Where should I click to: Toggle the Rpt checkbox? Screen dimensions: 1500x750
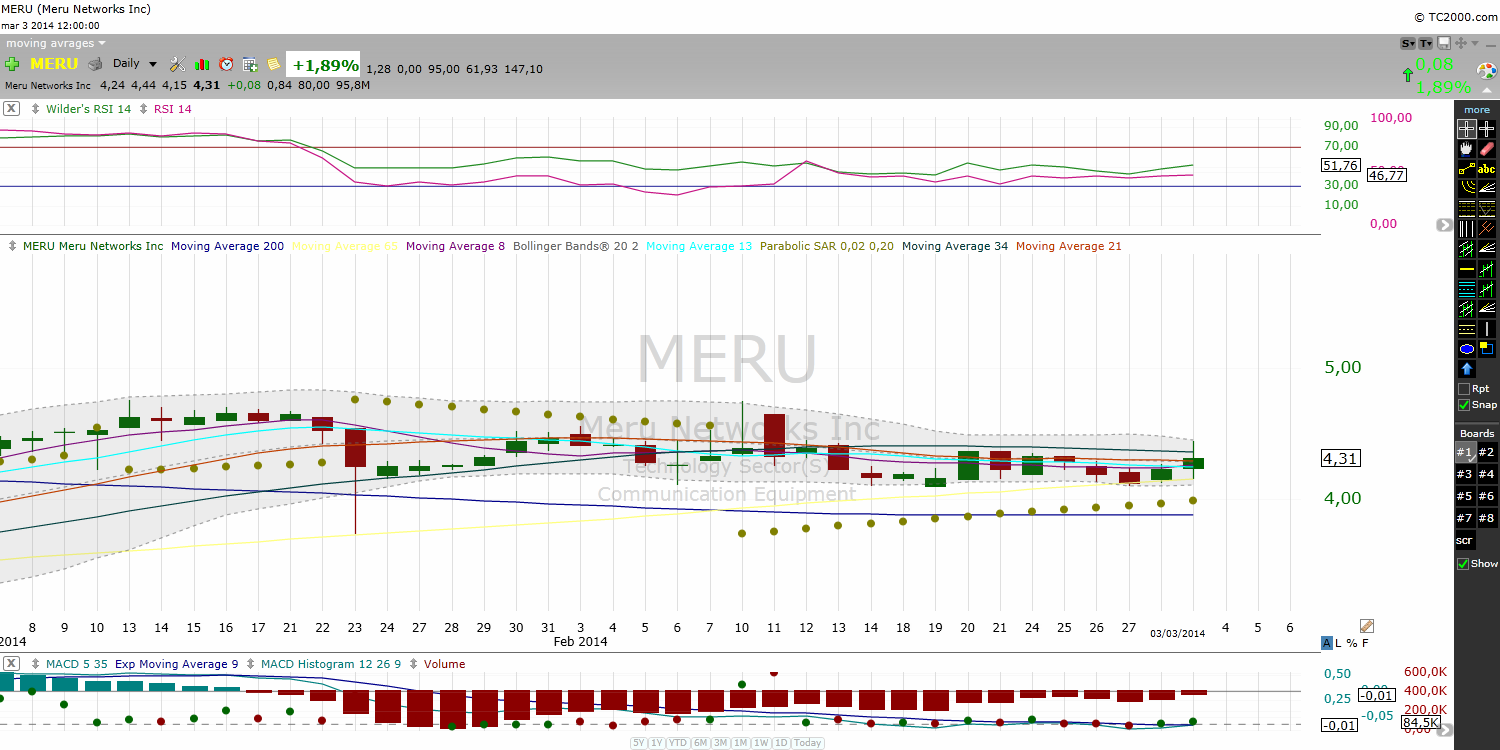coord(1464,388)
